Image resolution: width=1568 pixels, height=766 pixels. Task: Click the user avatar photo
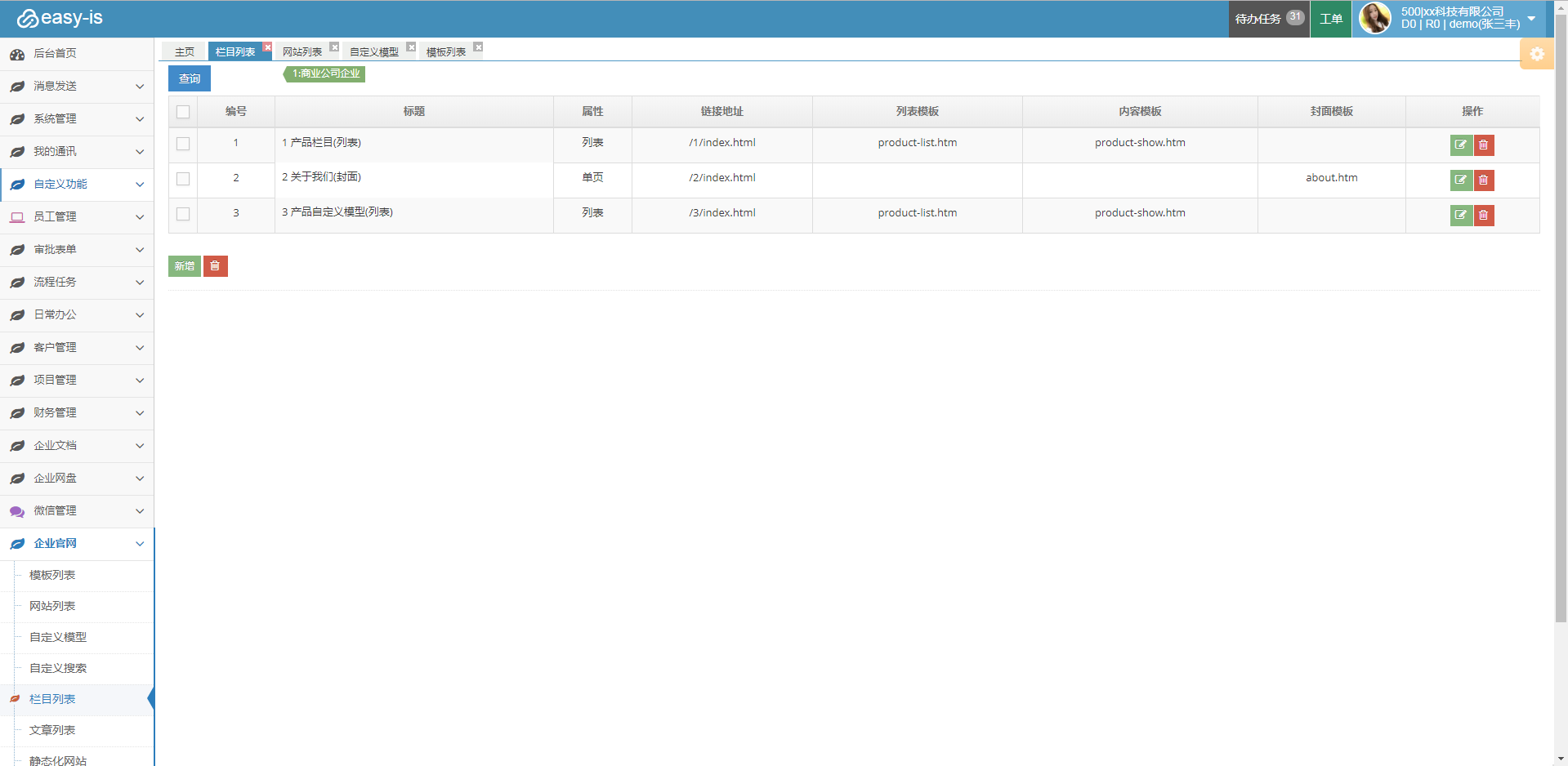pos(1374,18)
